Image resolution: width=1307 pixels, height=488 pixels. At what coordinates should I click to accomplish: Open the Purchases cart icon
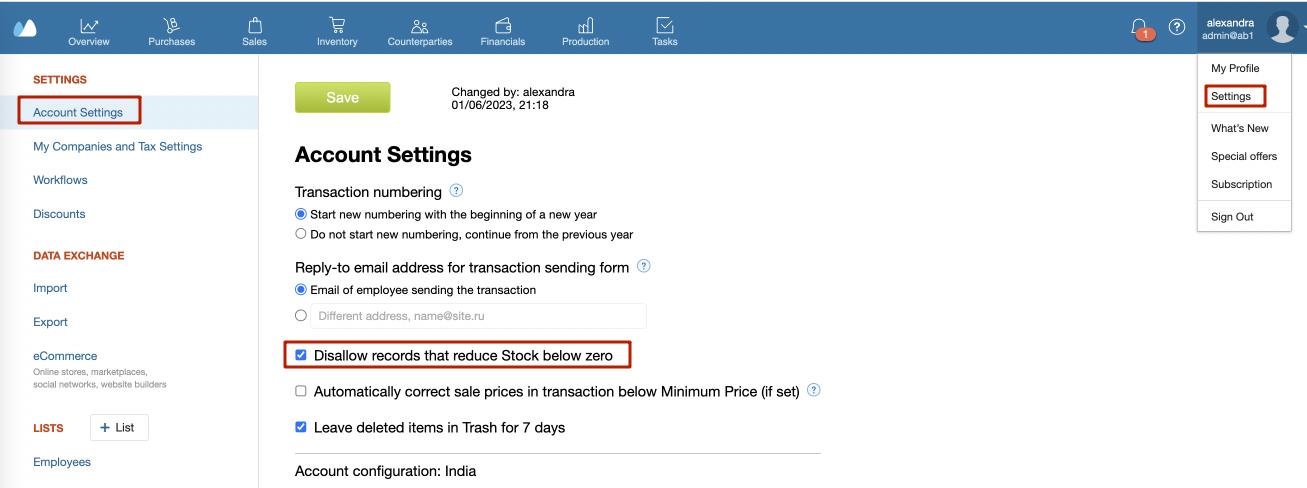coord(172,25)
